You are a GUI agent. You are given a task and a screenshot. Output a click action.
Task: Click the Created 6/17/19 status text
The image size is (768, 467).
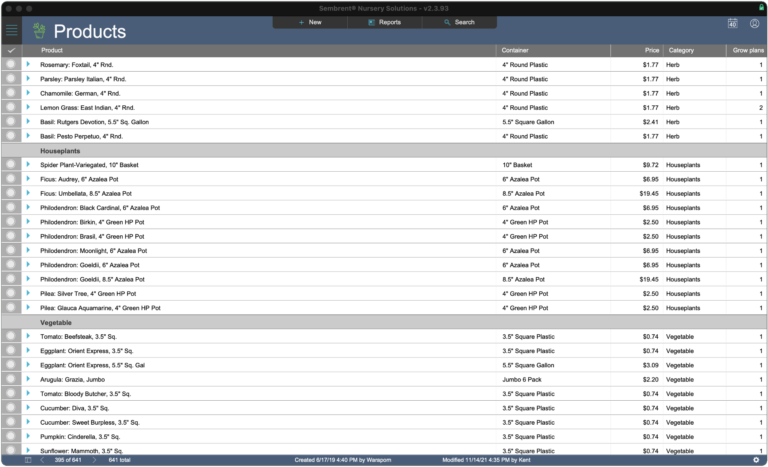point(342,460)
